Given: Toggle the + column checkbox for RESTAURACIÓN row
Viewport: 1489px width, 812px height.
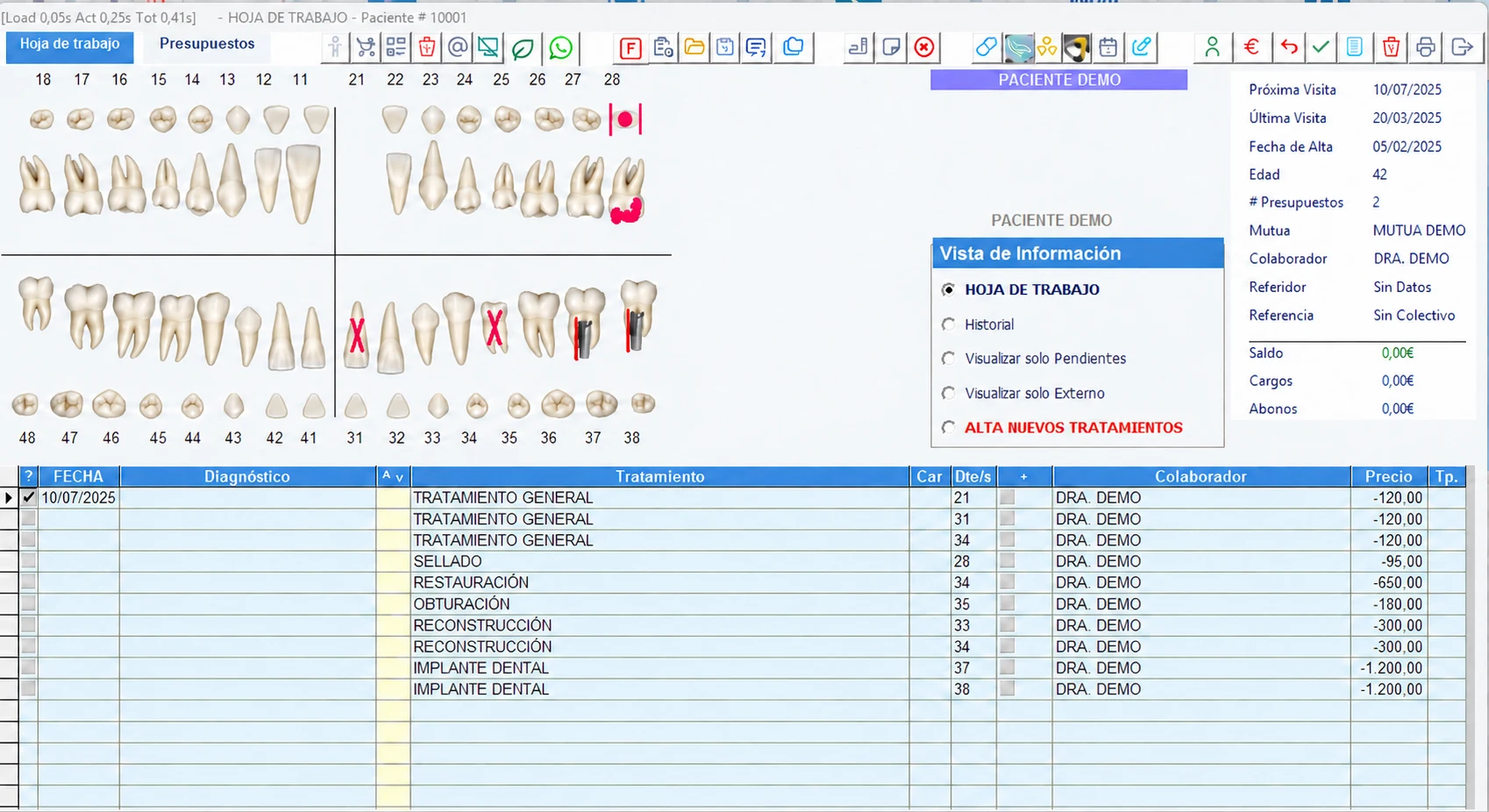Looking at the screenshot, I should [x=1008, y=582].
